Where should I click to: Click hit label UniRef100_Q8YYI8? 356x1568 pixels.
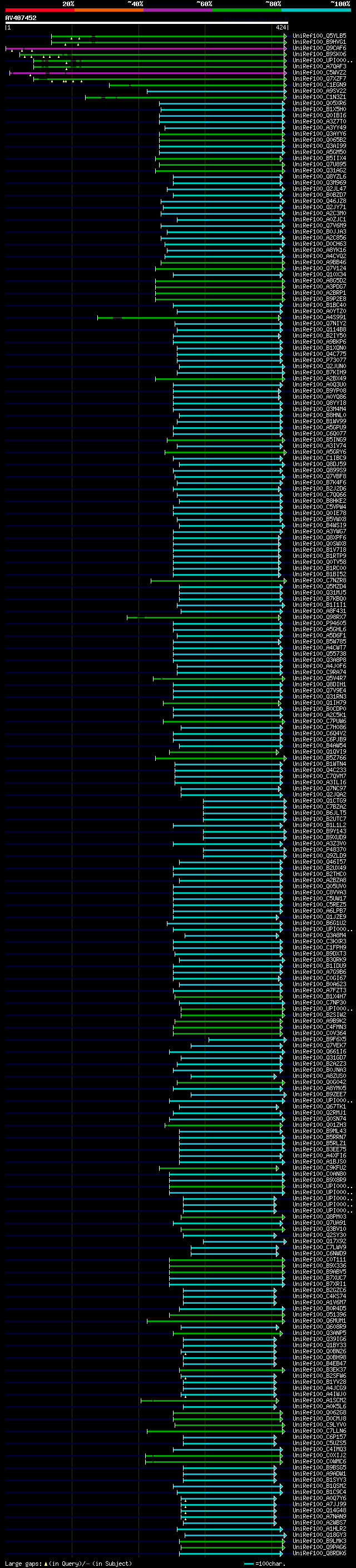coord(319,403)
